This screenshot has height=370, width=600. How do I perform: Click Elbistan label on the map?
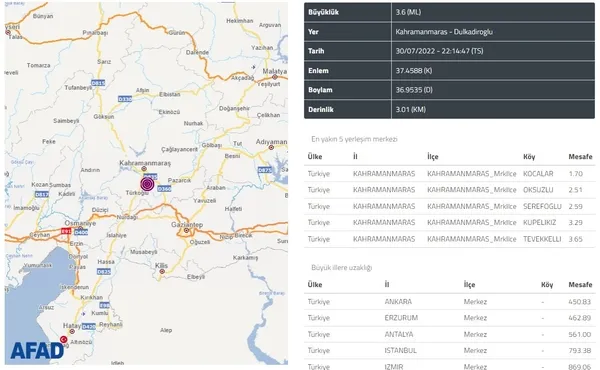pos(170,94)
